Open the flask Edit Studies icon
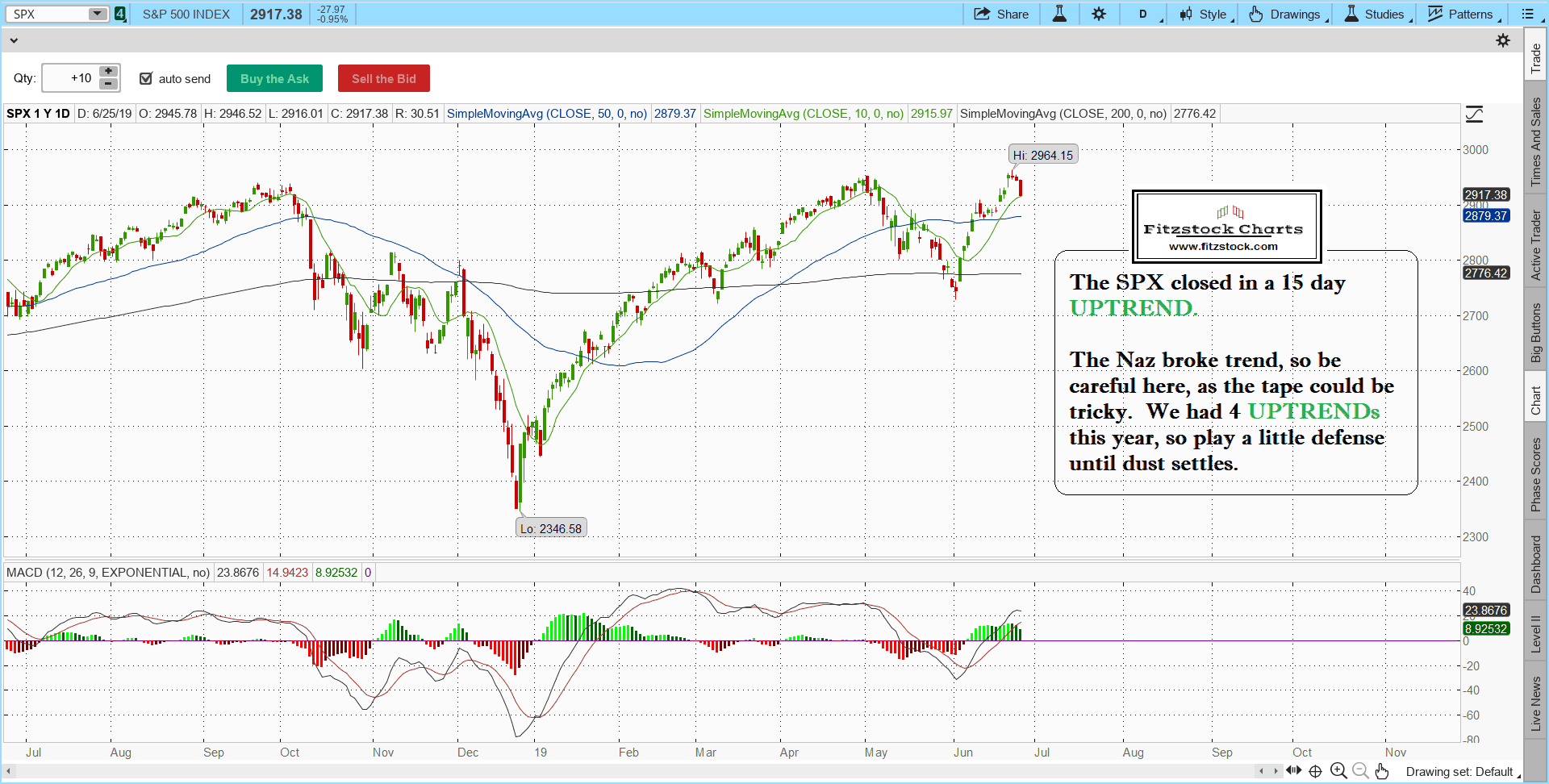 (x=1059, y=14)
